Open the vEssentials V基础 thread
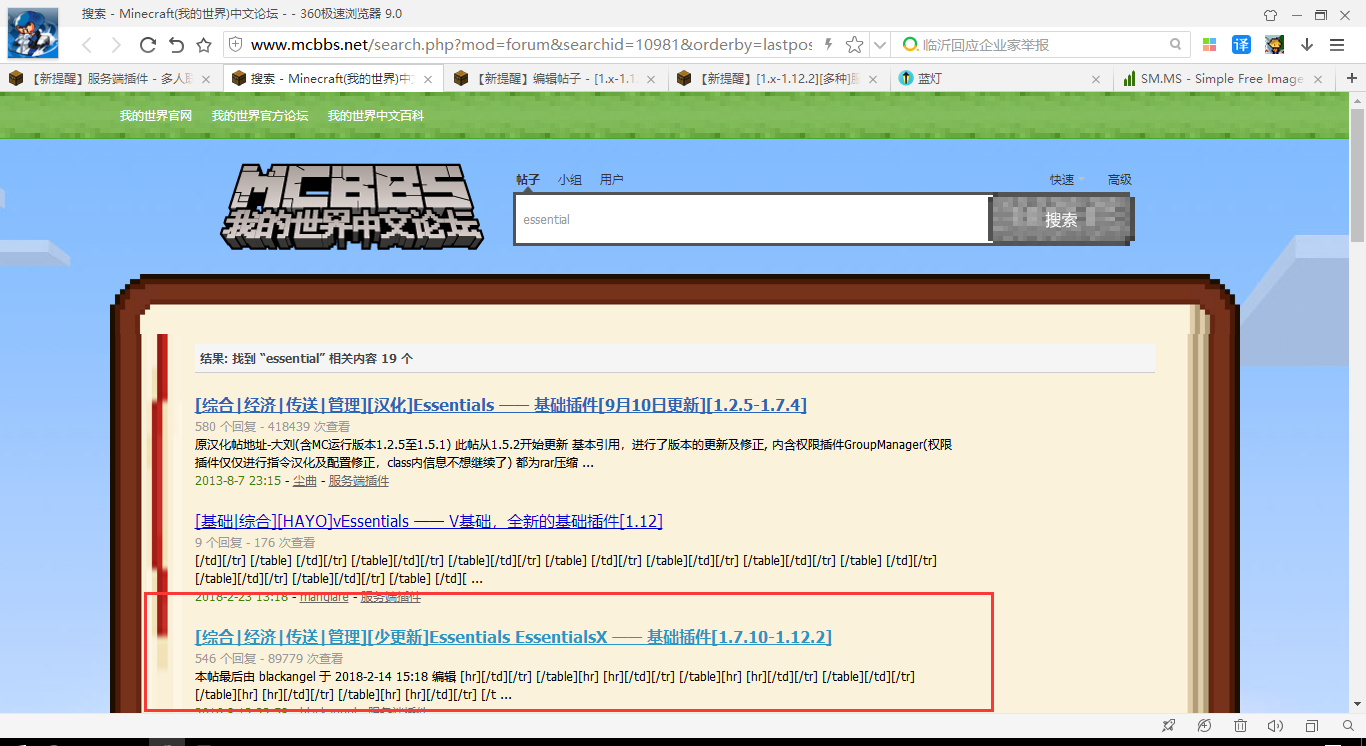The height and width of the screenshot is (746, 1366). (429, 521)
